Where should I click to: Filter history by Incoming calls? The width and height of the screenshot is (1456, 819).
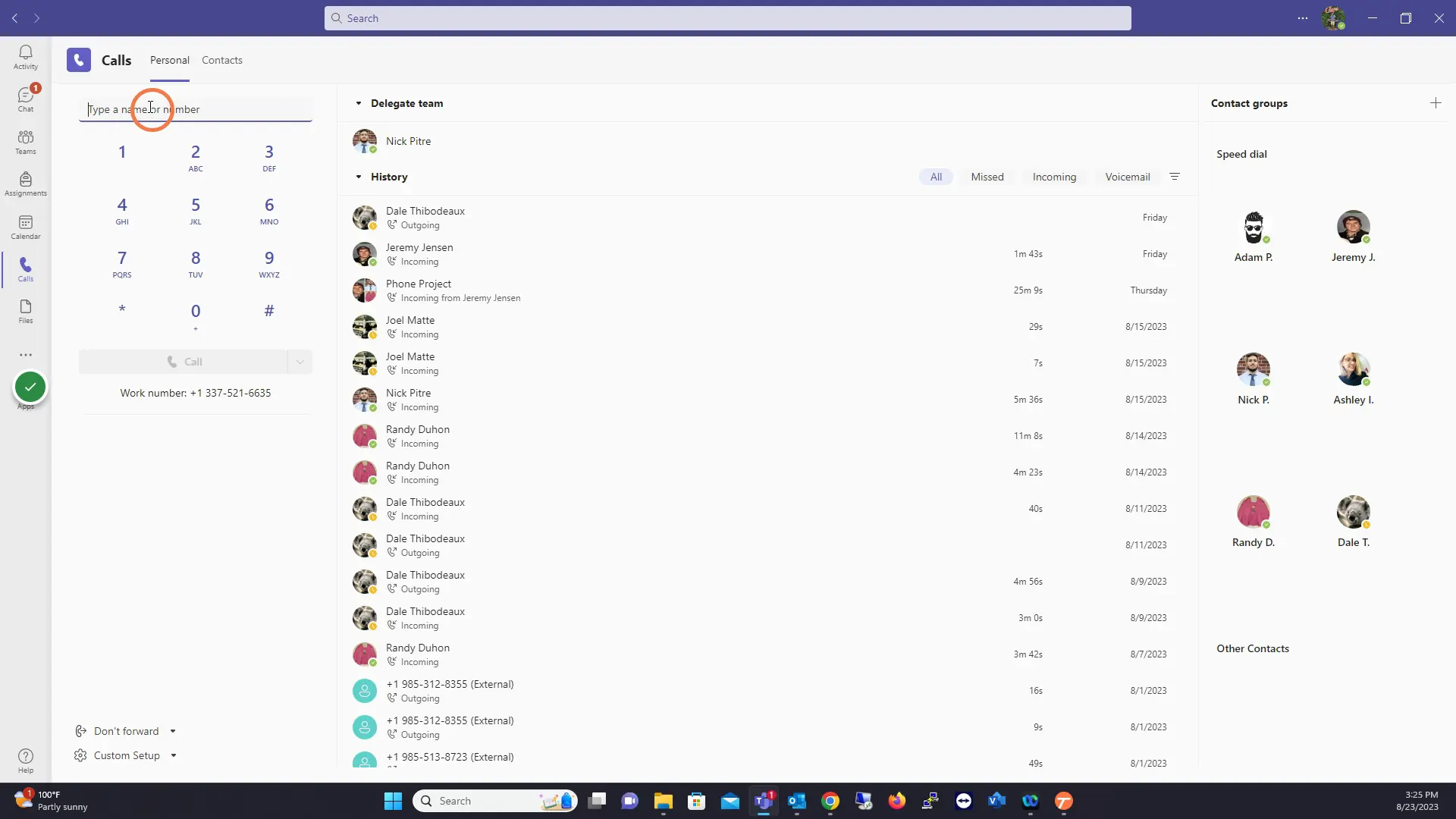[1054, 177]
